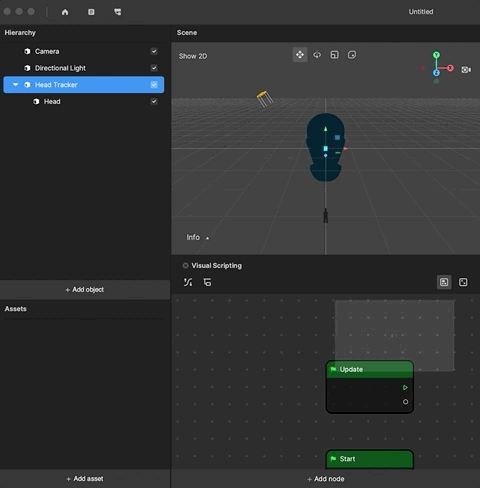Collapse the Head Tracker tree item
This screenshot has height=488, width=480.
pyautogui.click(x=15, y=85)
